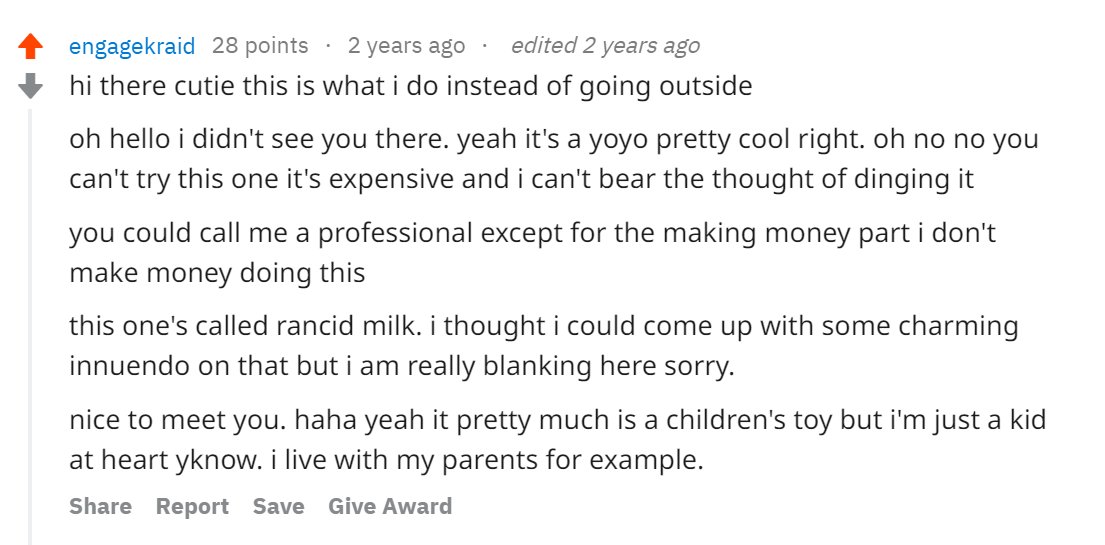Screen dimensions: 1105x545
Task: Open the "2 years ago" comment permalink
Action: 406,46
